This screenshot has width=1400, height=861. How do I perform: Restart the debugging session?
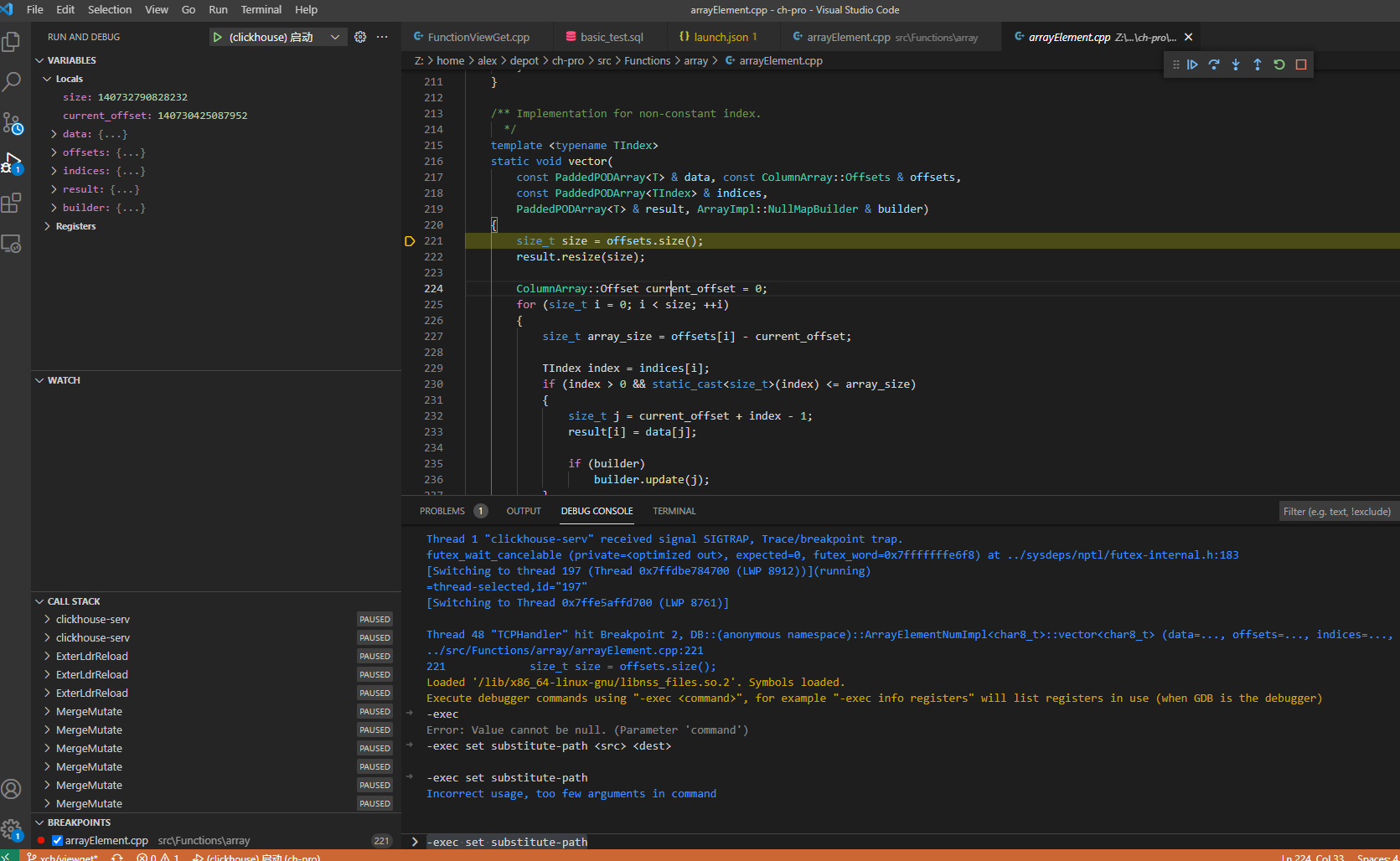(x=1279, y=64)
